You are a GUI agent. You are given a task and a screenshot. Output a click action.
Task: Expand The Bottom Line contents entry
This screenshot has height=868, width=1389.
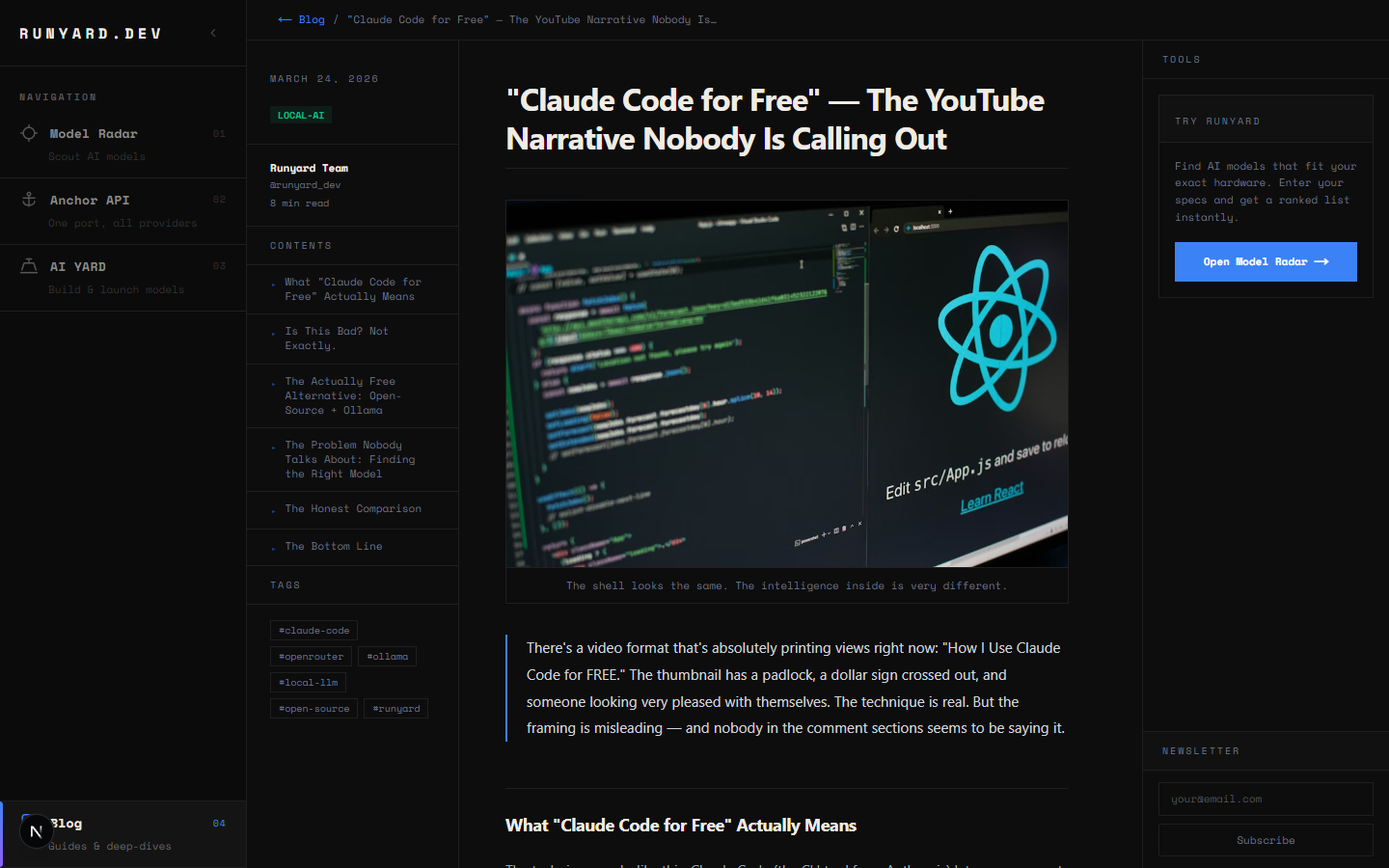(x=333, y=547)
